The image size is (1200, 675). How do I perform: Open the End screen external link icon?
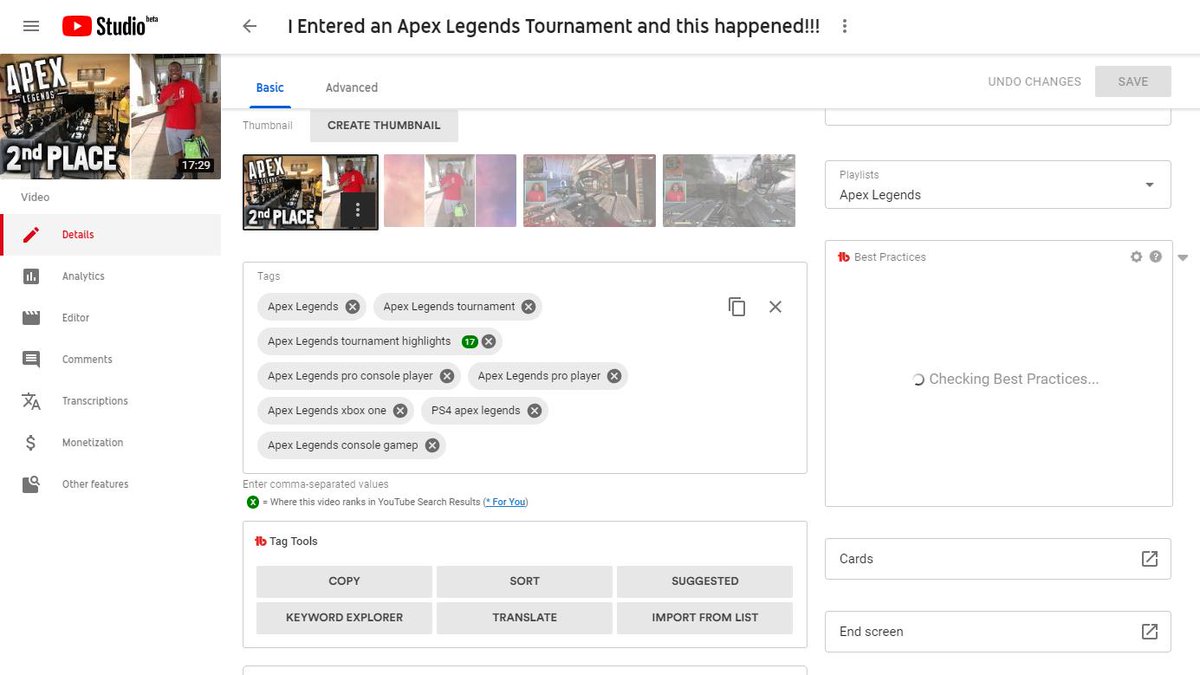(1150, 632)
